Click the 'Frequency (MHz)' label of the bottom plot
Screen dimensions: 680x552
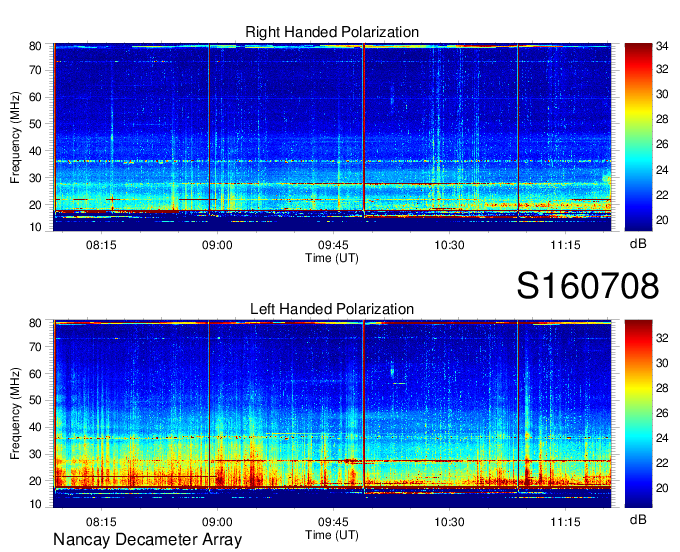[15, 414]
